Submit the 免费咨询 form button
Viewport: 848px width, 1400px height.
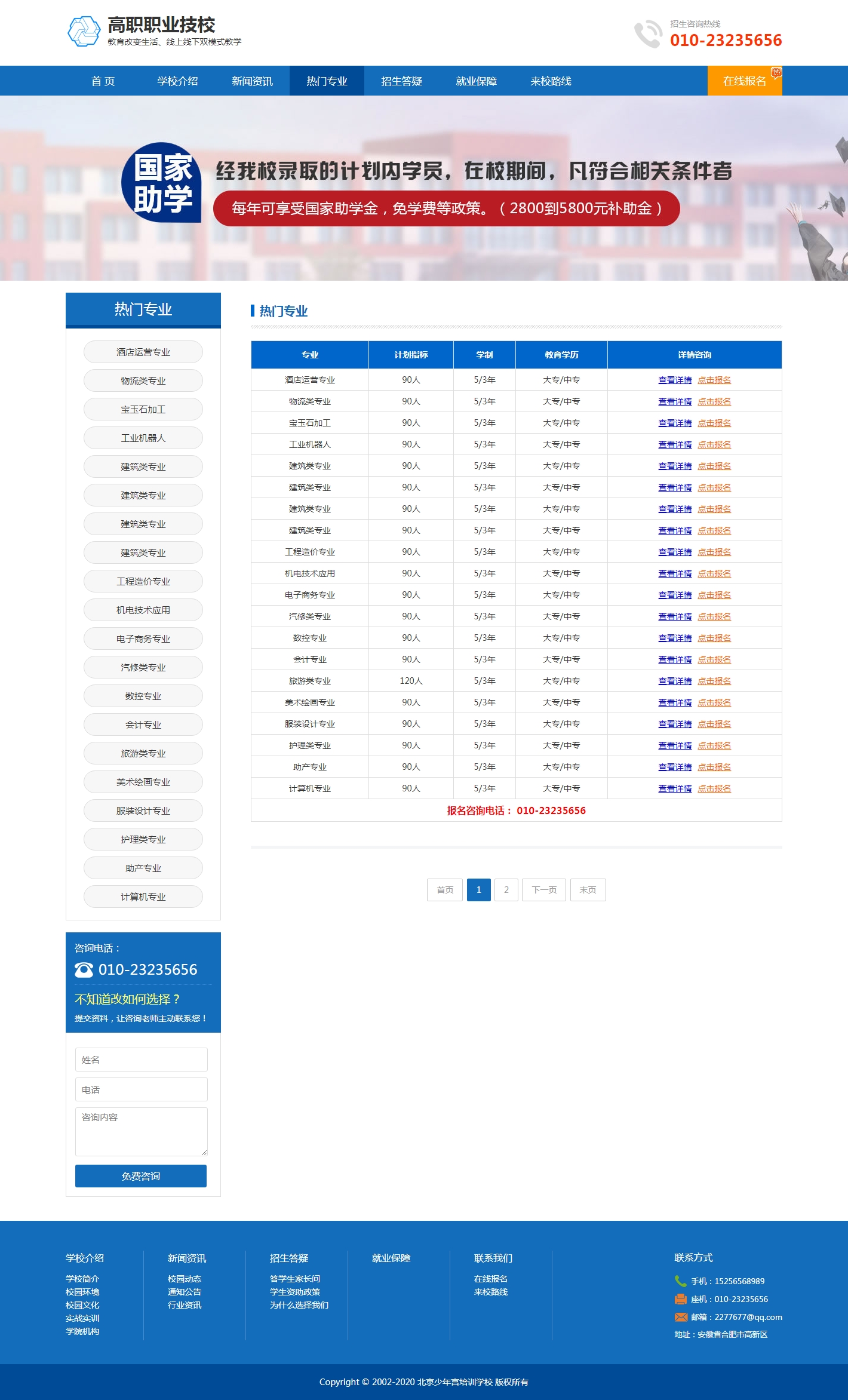[x=141, y=1176]
